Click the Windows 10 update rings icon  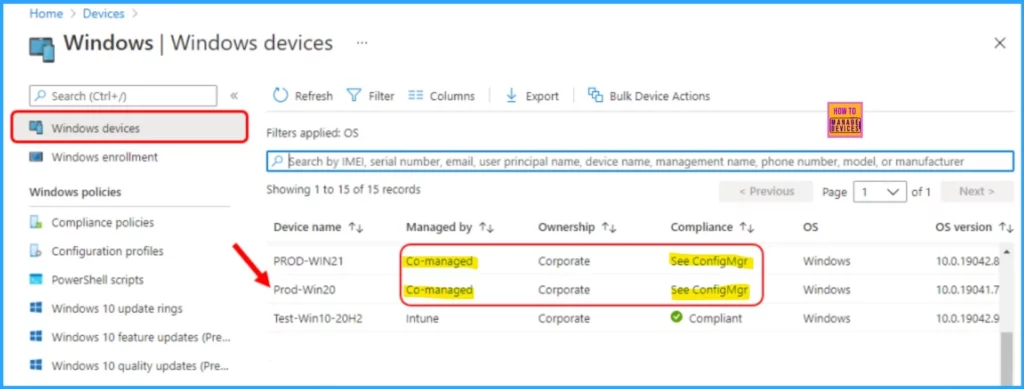pyautogui.click(x=37, y=308)
